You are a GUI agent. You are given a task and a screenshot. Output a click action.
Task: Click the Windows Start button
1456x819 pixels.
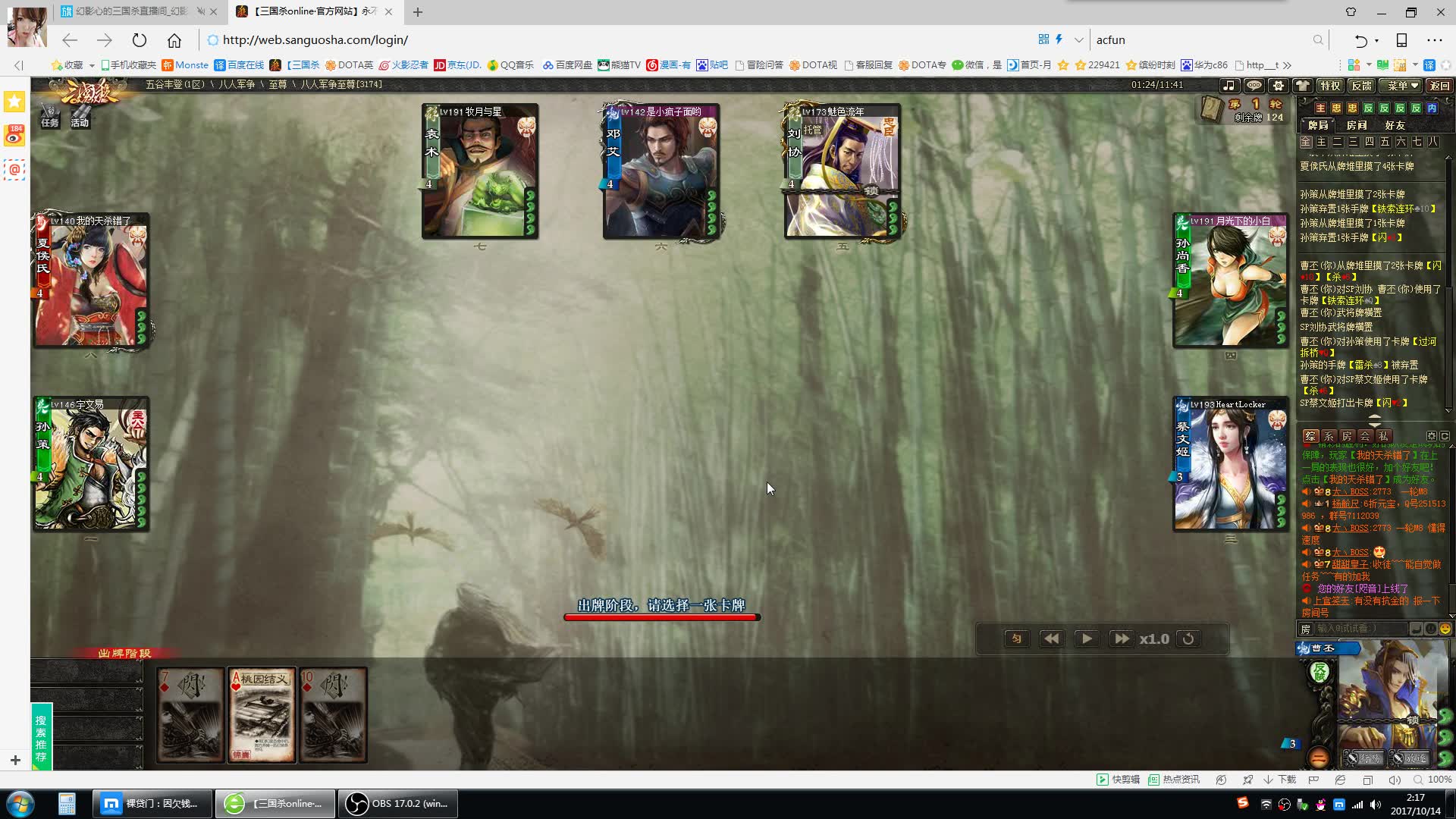20,803
